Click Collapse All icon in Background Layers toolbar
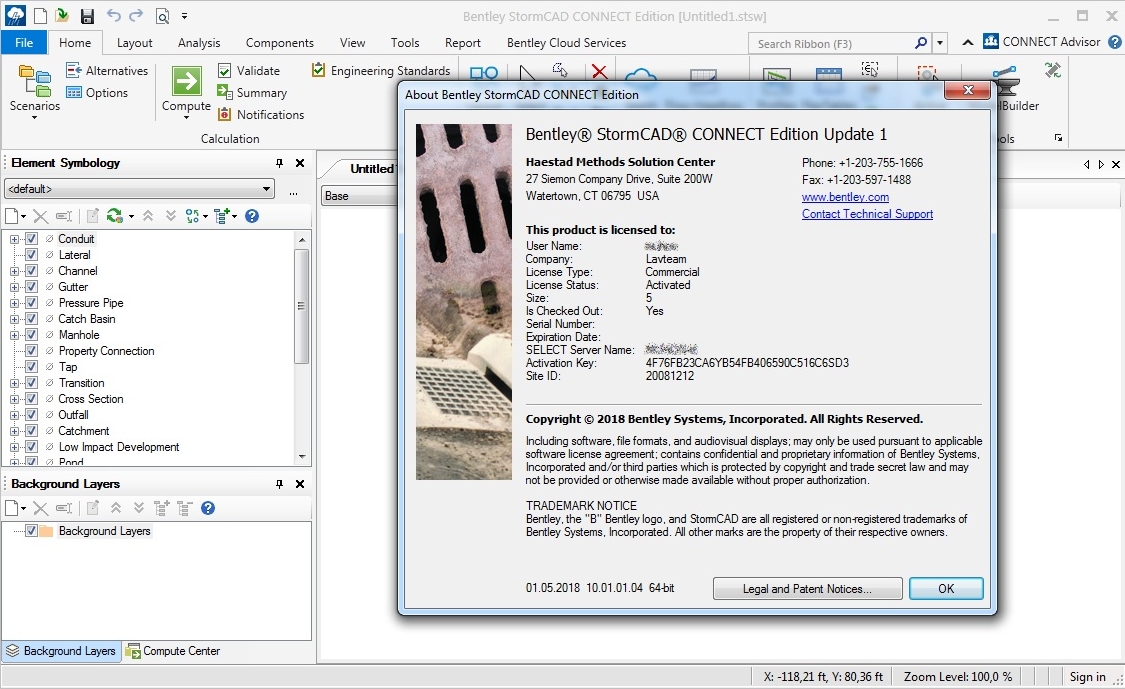This screenshot has width=1125, height=689. (x=185, y=508)
